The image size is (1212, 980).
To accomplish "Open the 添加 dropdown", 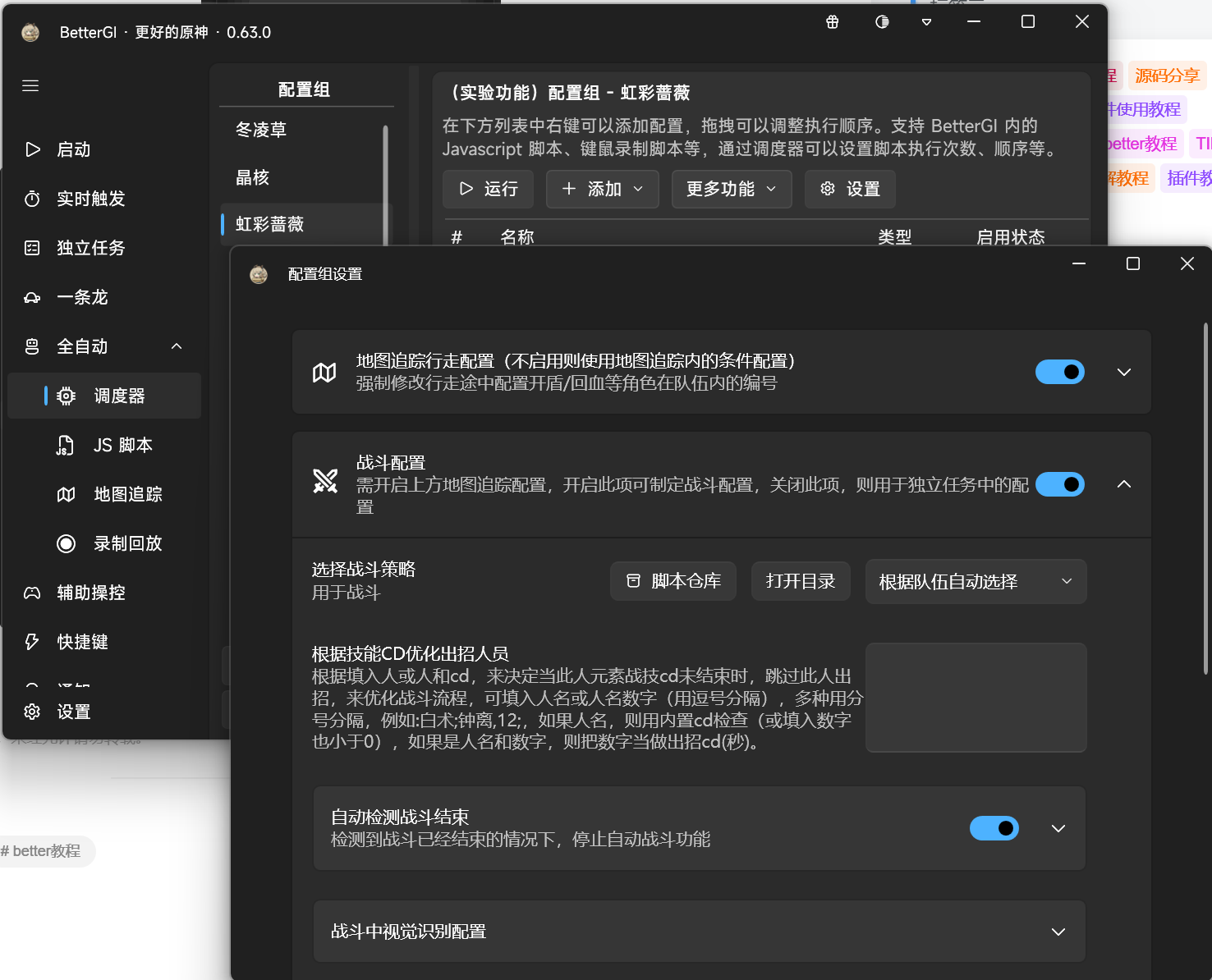I will tap(603, 189).
